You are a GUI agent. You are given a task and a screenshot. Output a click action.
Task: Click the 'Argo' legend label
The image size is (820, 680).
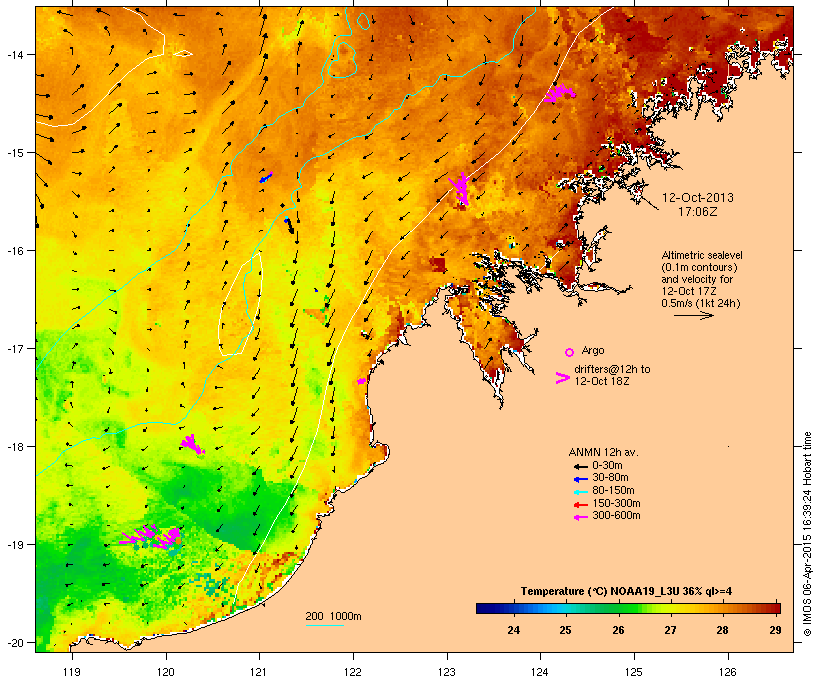click(x=593, y=350)
